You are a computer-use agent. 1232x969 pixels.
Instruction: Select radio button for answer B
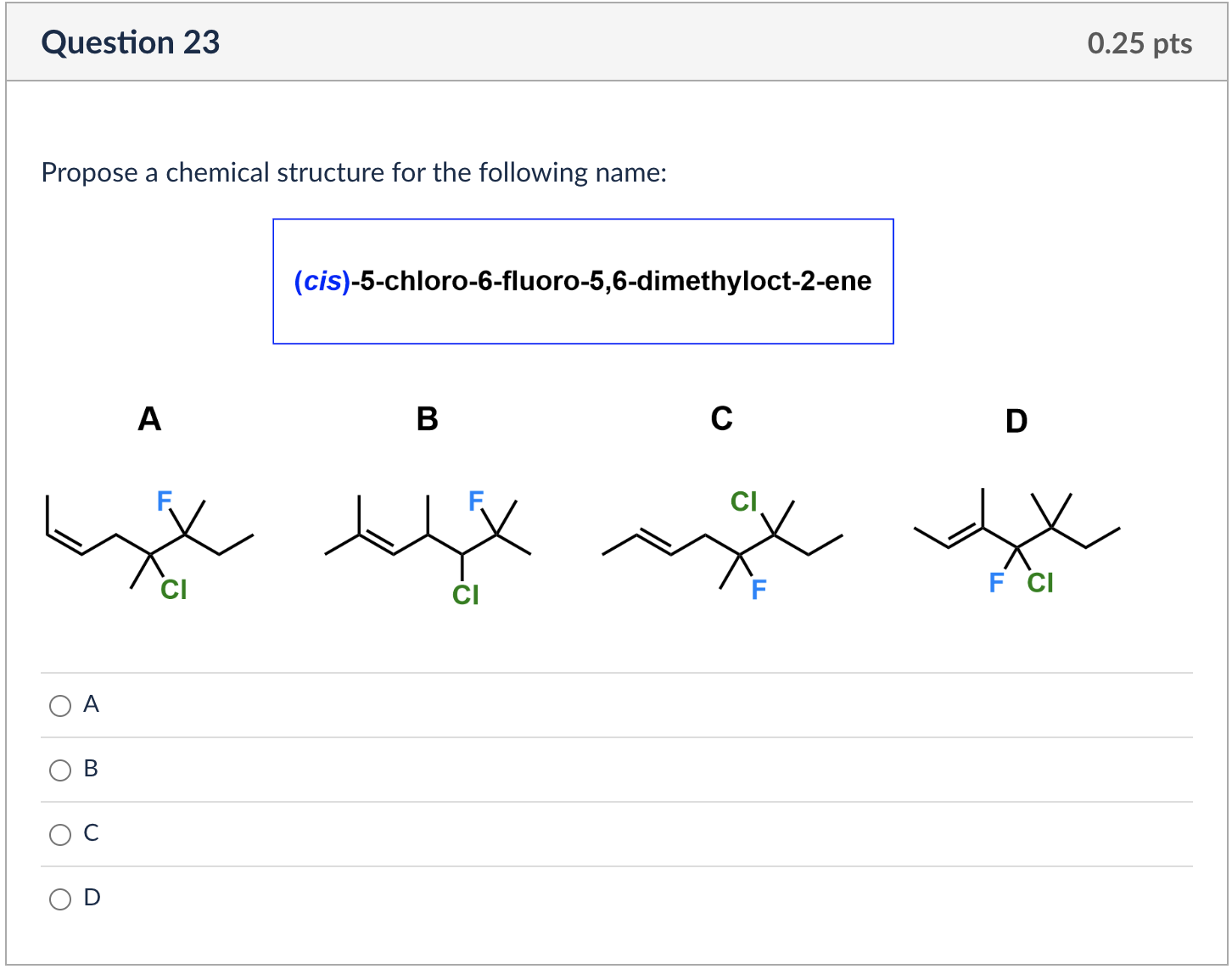click(x=59, y=770)
